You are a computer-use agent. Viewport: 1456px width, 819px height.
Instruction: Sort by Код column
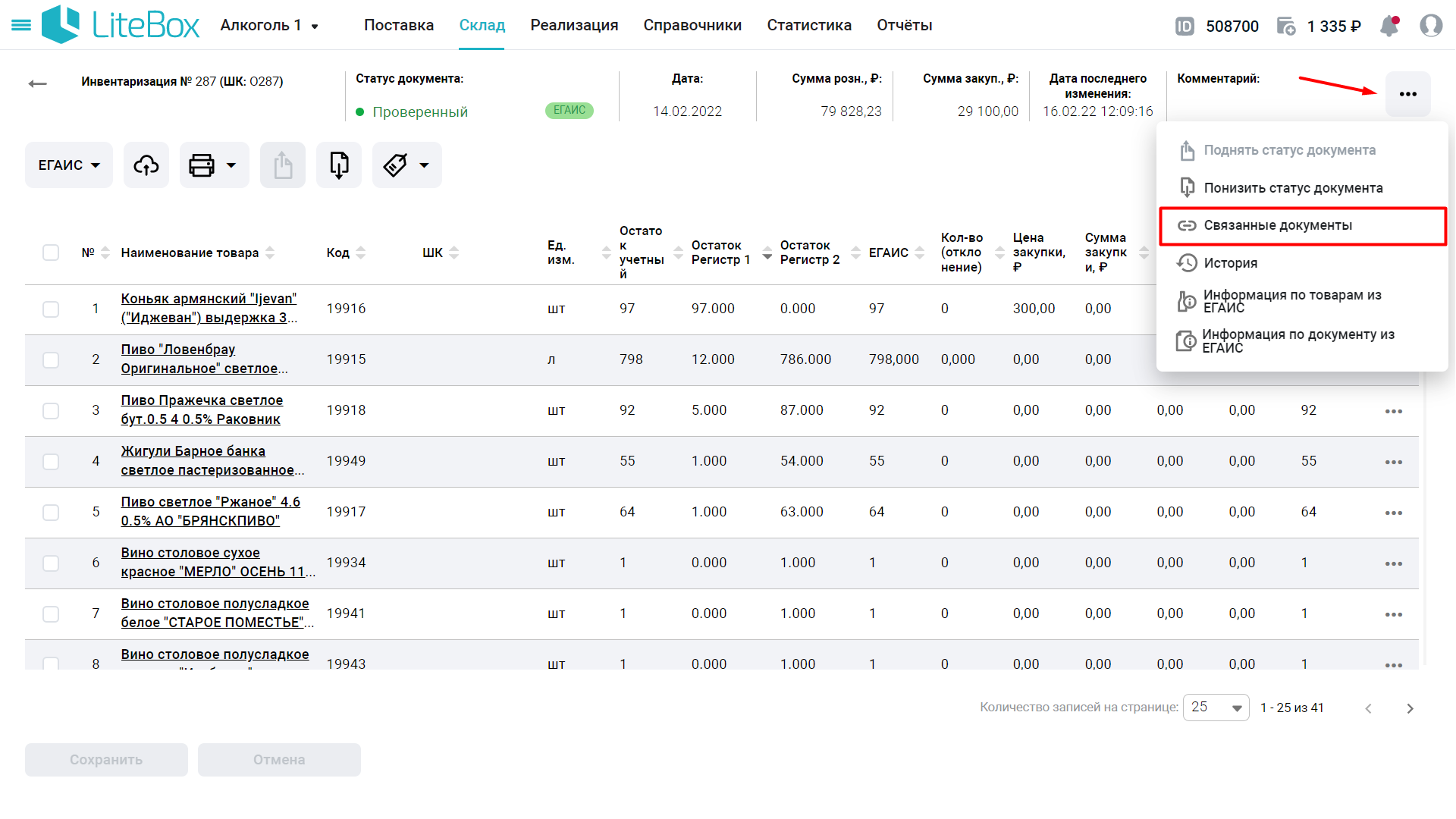click(361, 253)
